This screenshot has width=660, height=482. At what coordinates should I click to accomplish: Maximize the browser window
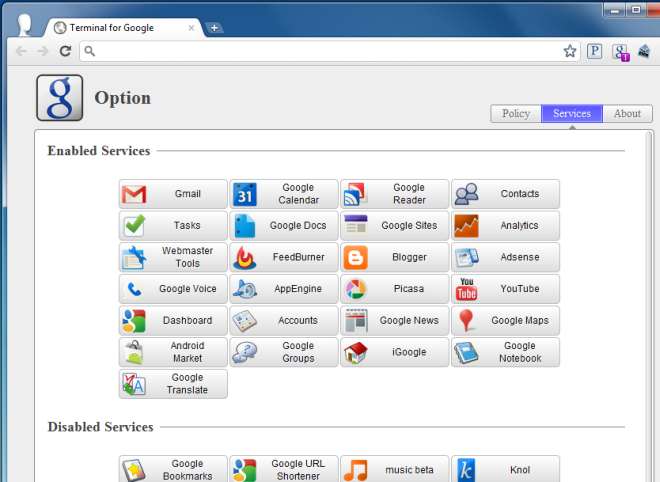tap(636, 10)
